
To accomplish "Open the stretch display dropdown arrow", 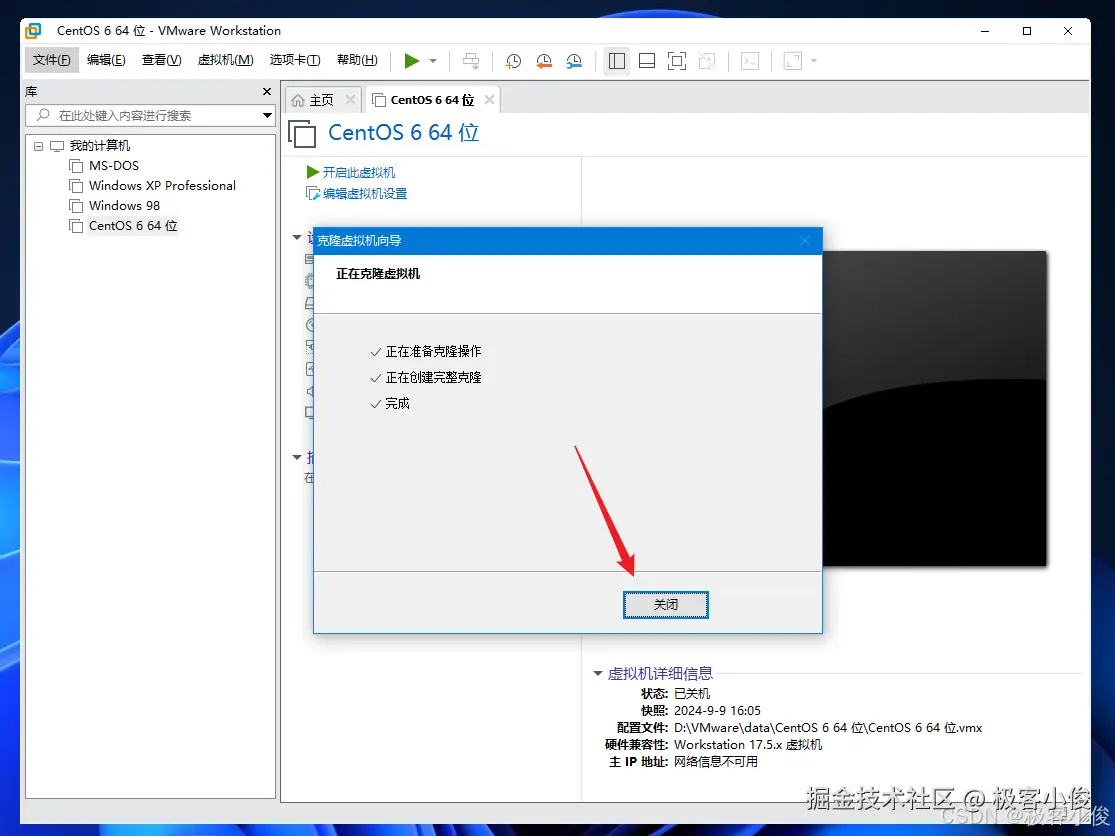I will click(813, 61).
